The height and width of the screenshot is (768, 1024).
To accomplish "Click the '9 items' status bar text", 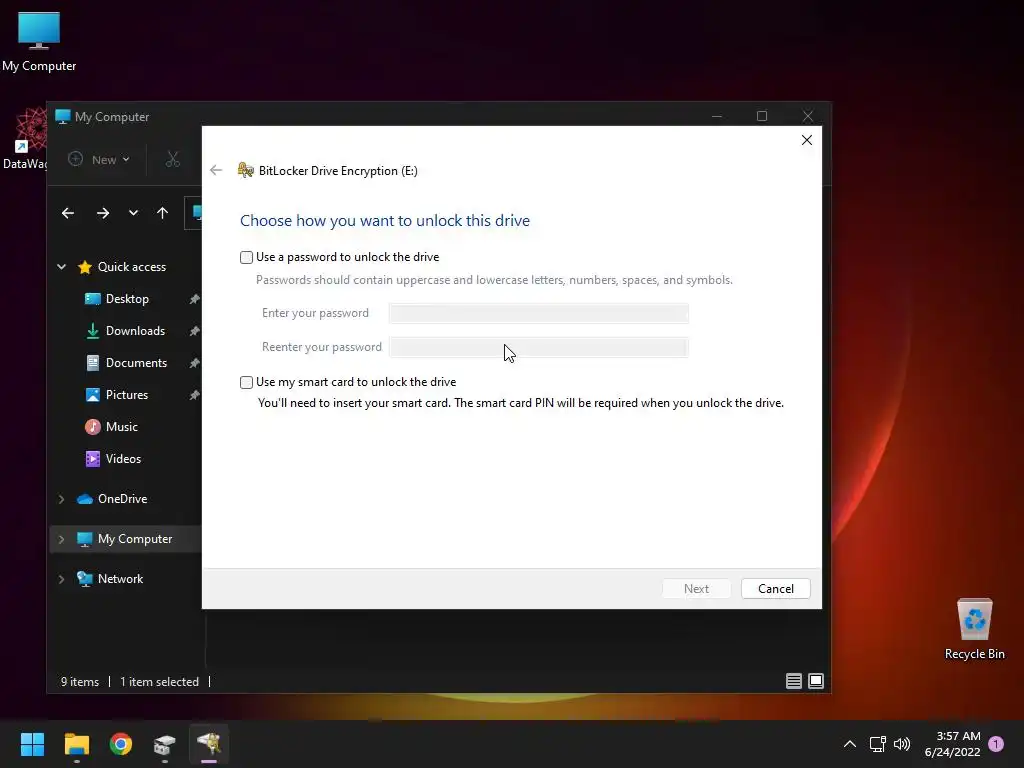I will tap(80, 682).
